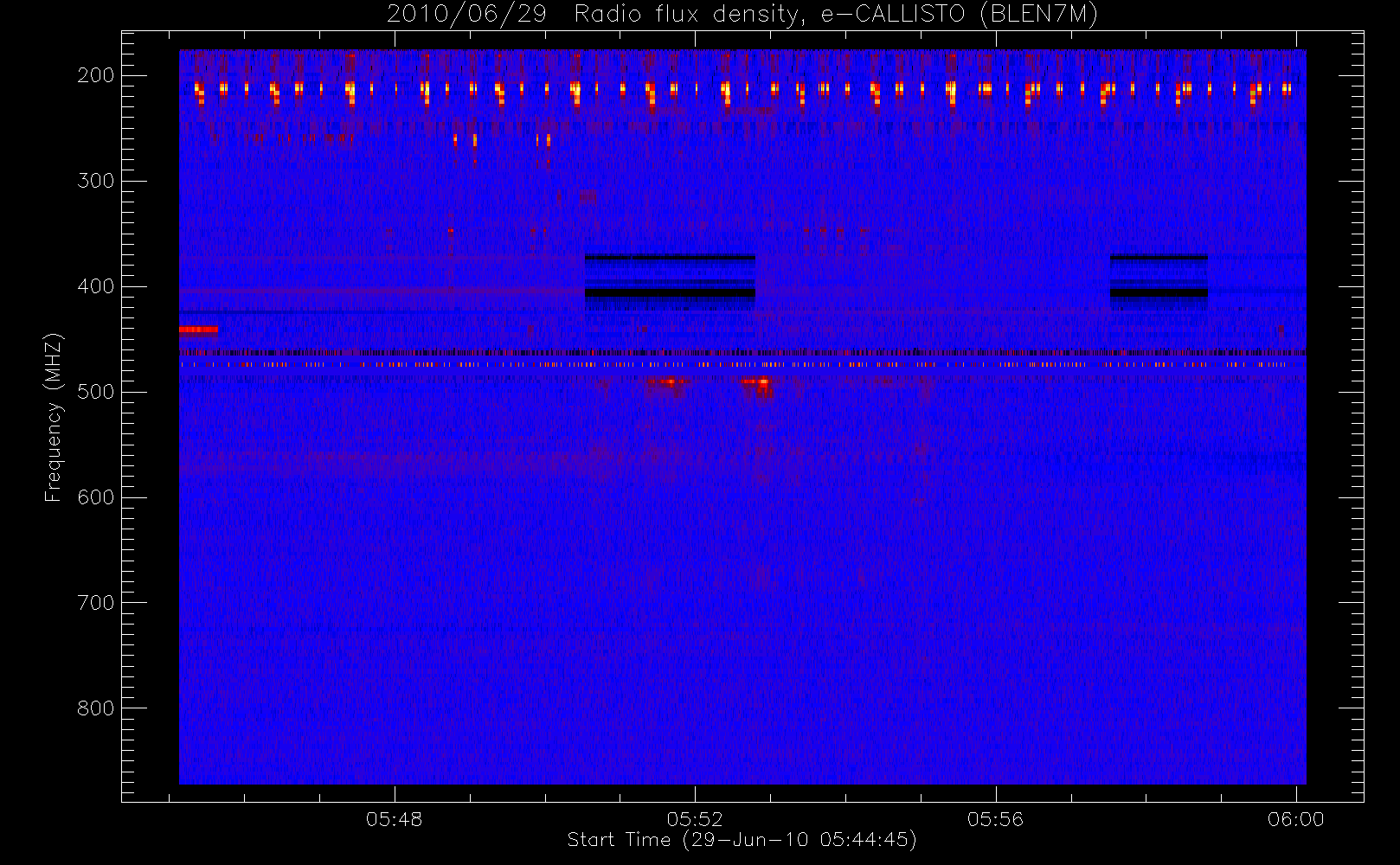
Task: Click the bright red bar near 440 MHz
Action: 198,329
